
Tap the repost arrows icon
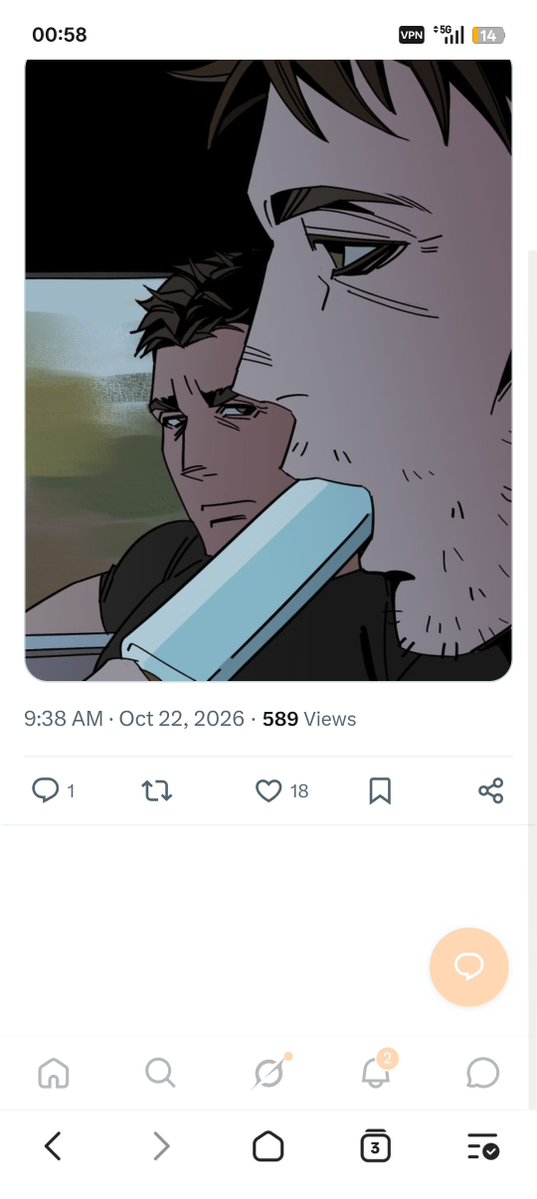(x=157, y=791)
